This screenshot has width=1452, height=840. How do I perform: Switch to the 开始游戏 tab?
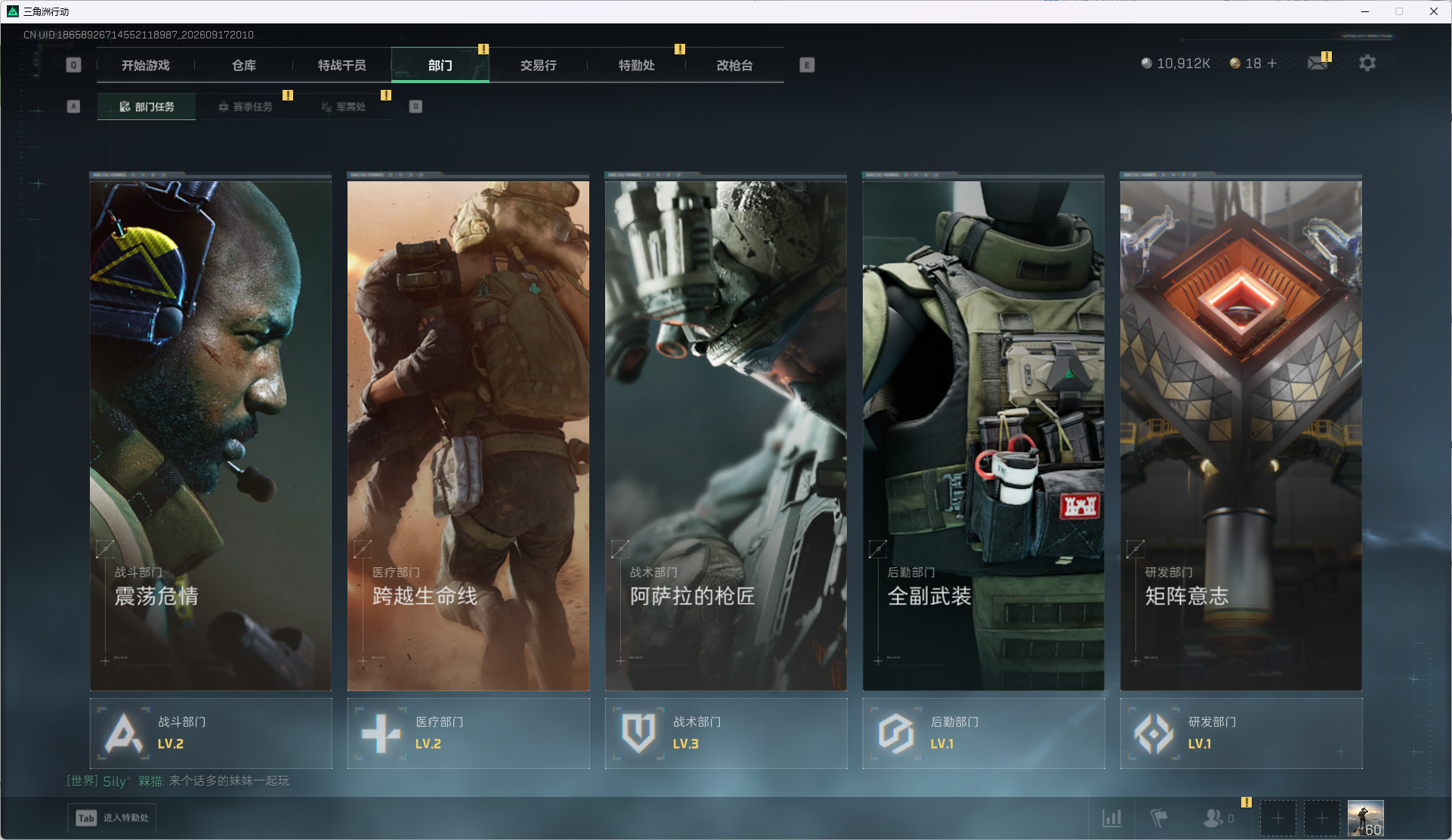pos(146,65)
